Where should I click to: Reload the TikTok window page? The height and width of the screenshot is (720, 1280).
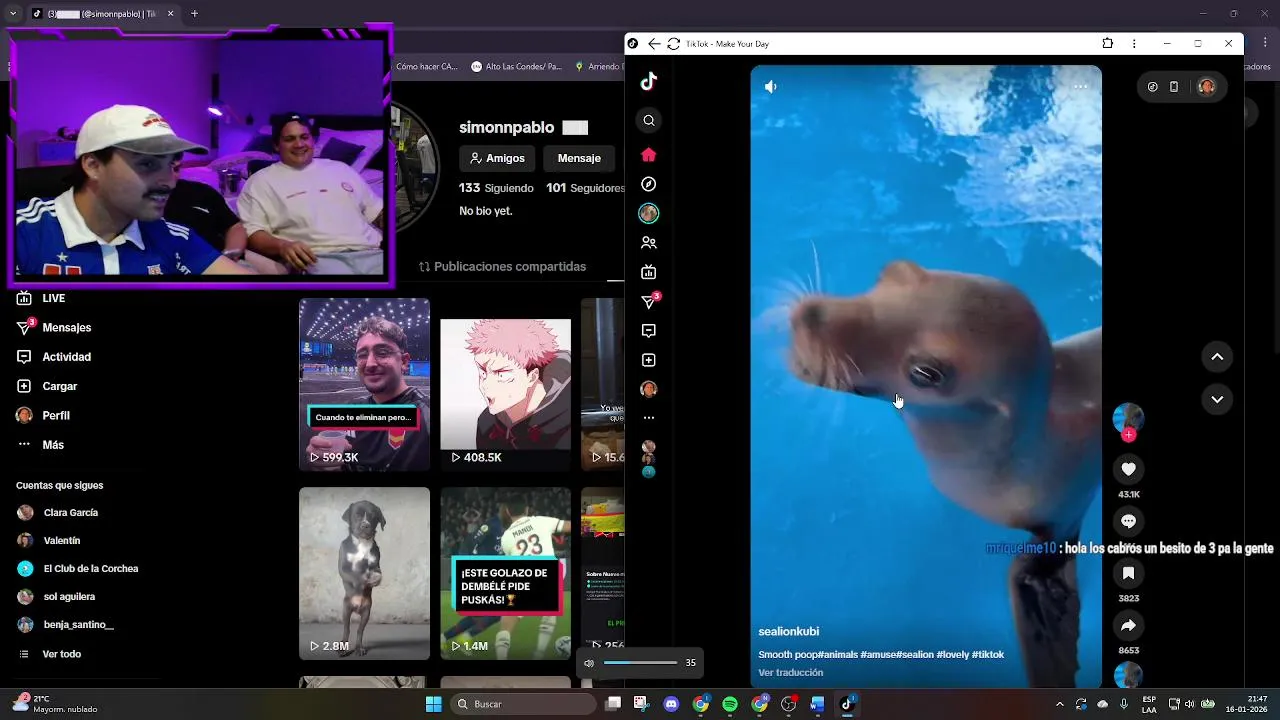(674, 44)
